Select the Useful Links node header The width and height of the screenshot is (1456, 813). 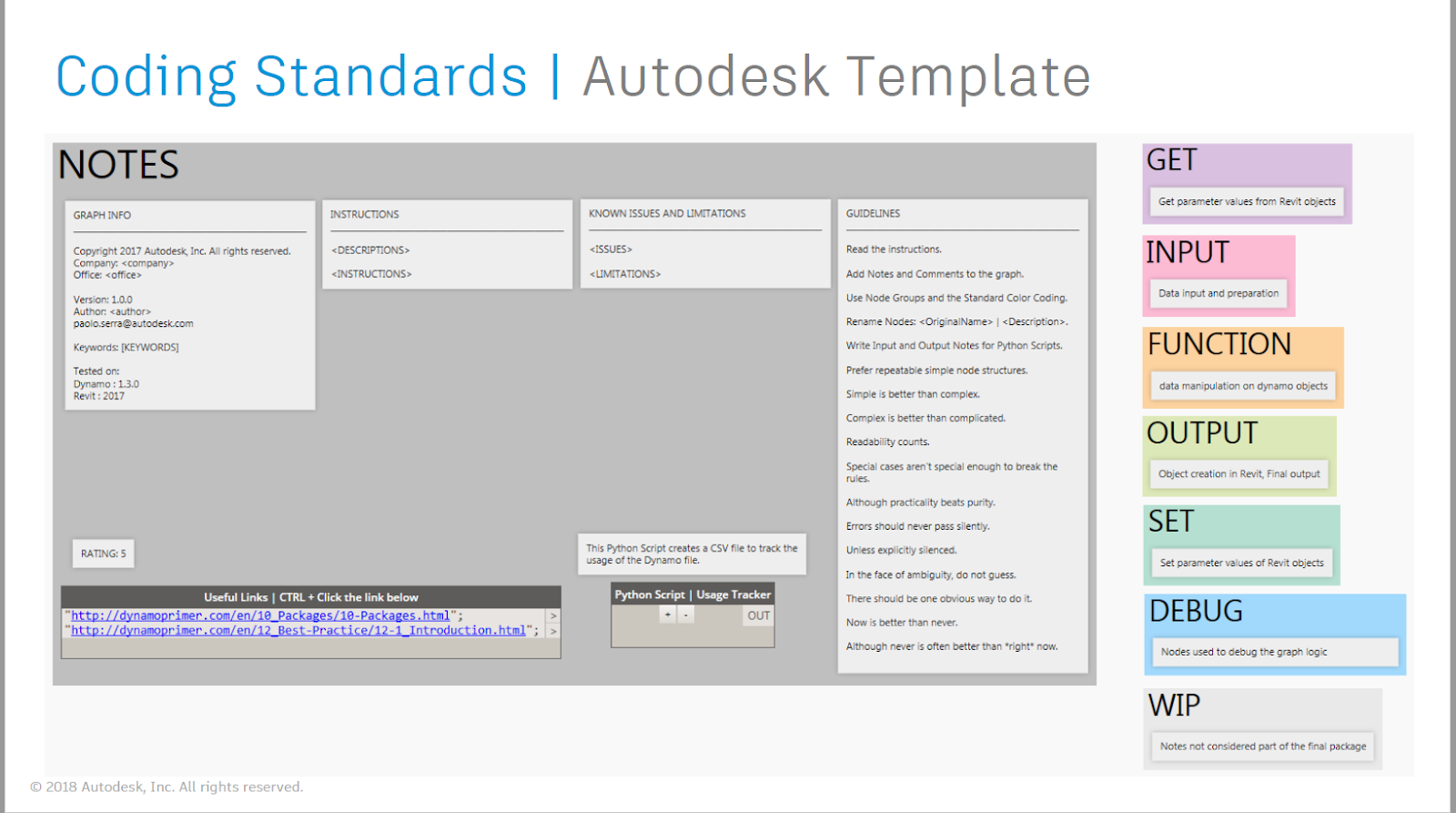(x=311, y=597)
